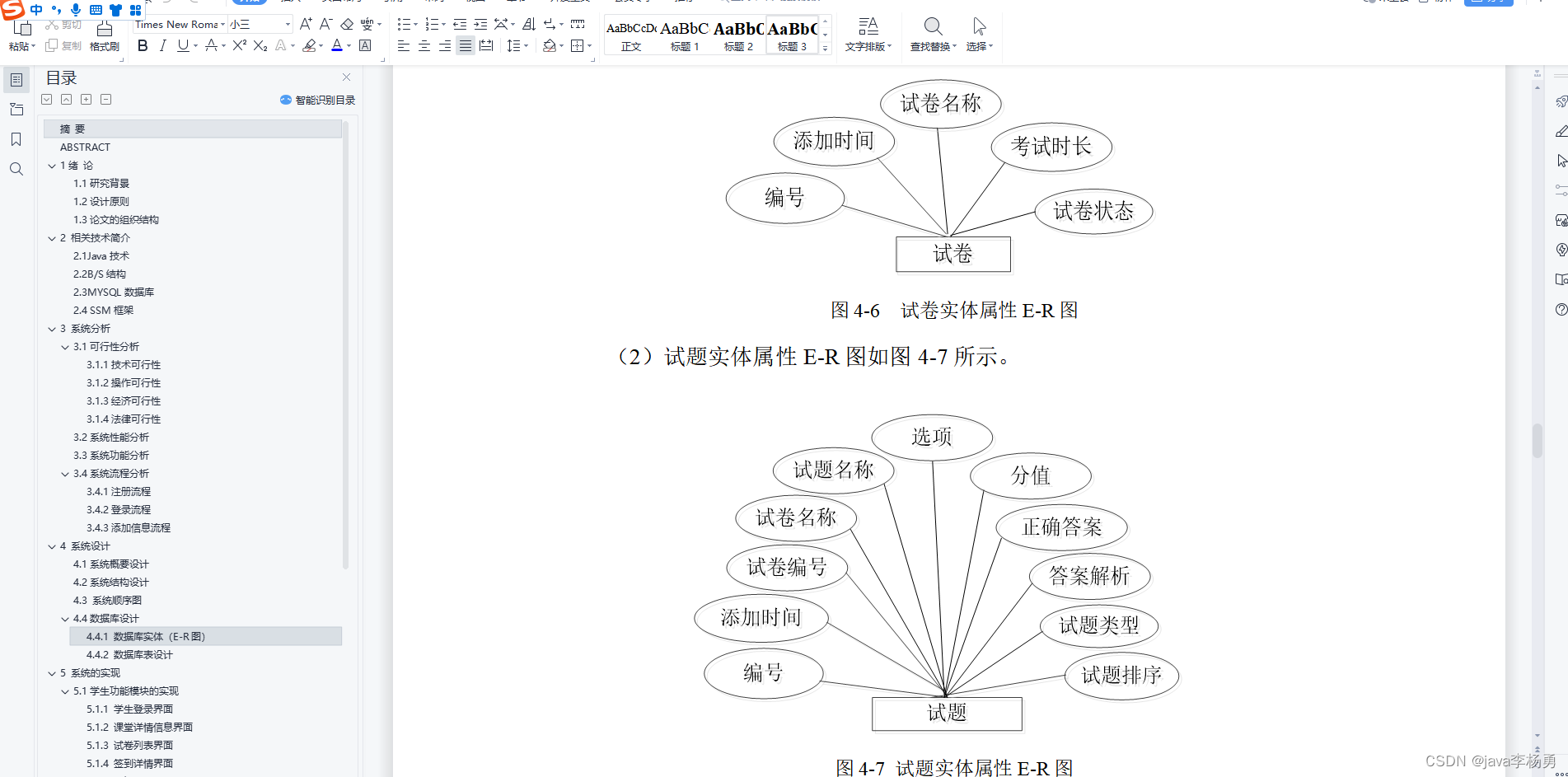
Task: Increase font size
Action: coord(306,24)
